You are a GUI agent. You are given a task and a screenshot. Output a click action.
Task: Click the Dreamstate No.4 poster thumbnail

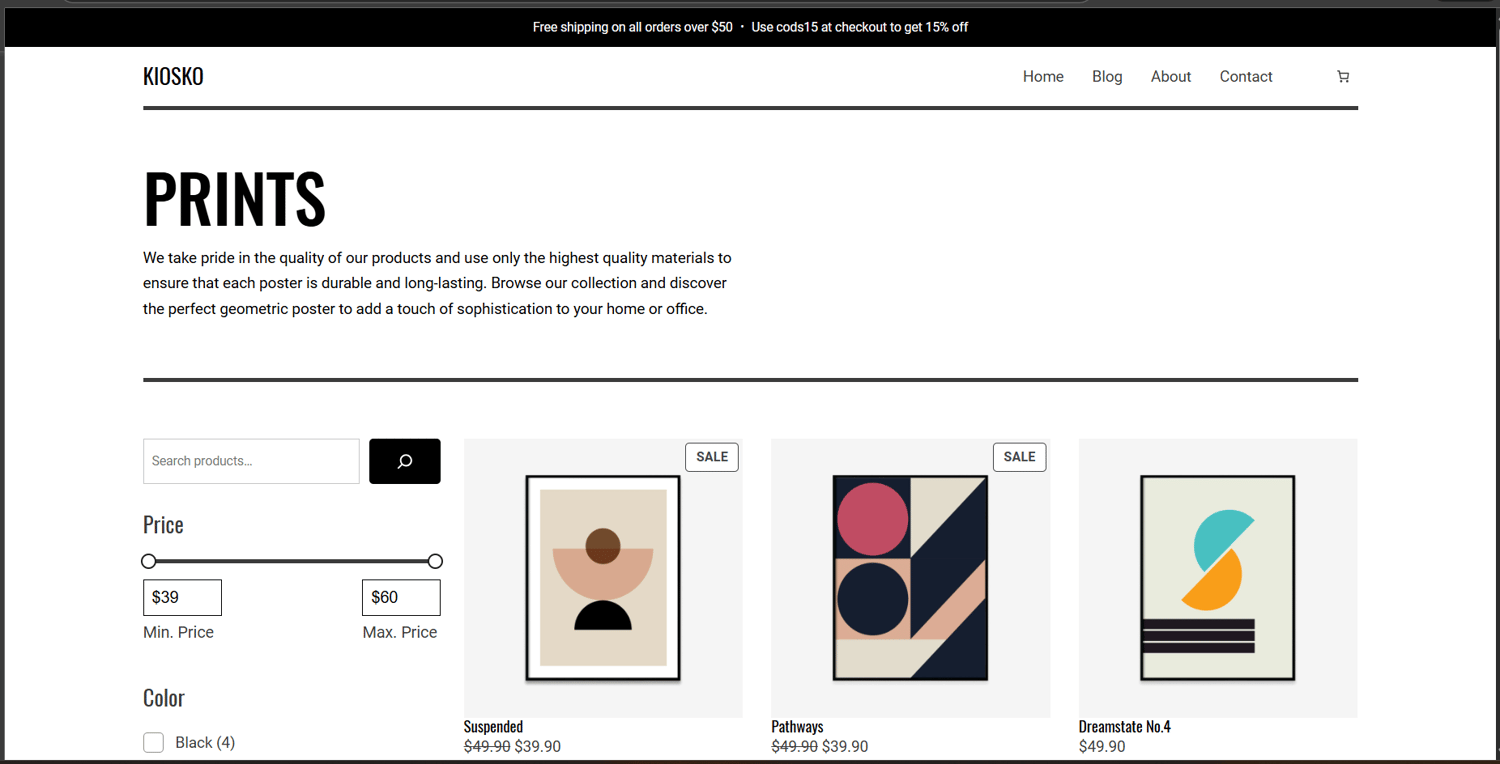(1217, 578)
